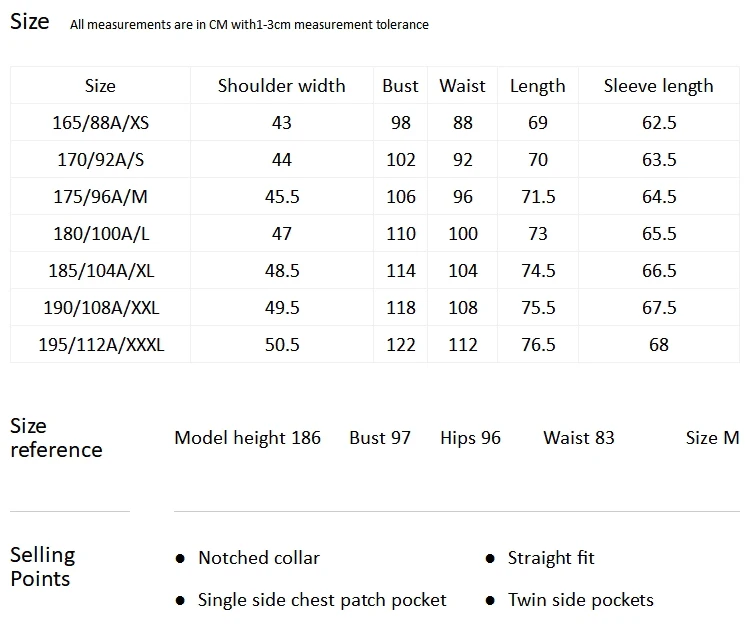
Task: Click the Sleeve length column header
Action: pyautogui.click(x=658, y=86)
